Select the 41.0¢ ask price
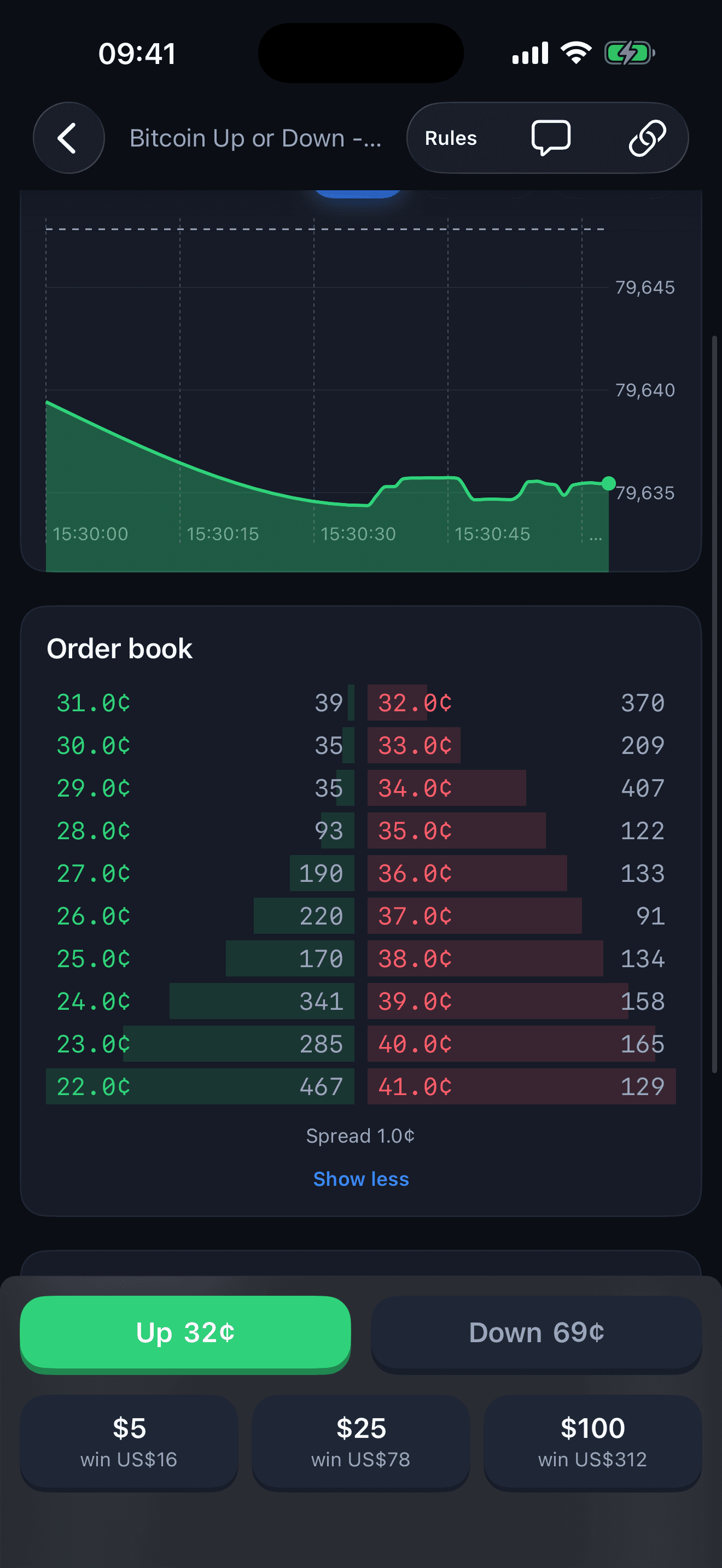722x1568 pixels. [415, 1086]
